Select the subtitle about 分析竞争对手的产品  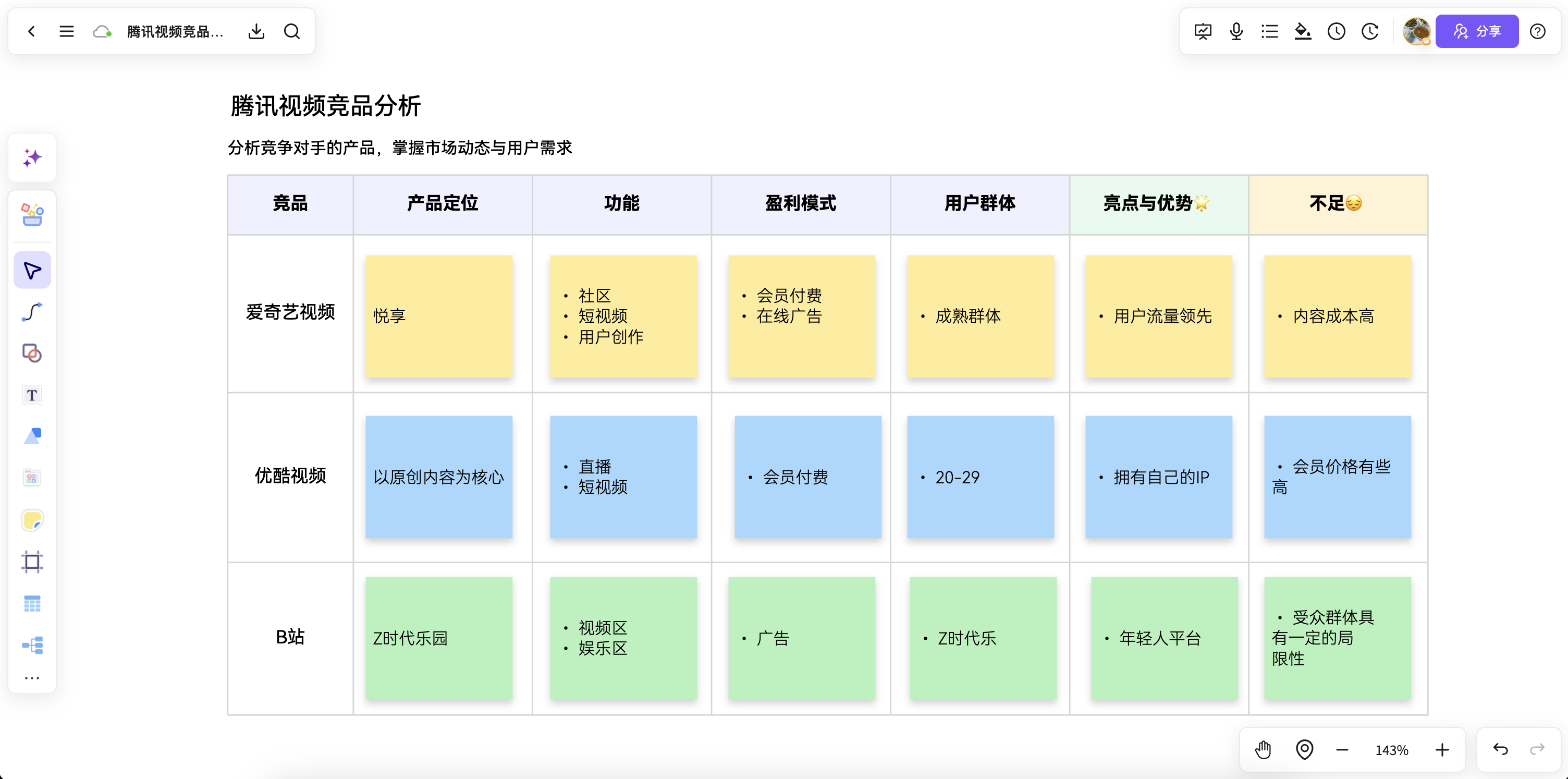400,148
